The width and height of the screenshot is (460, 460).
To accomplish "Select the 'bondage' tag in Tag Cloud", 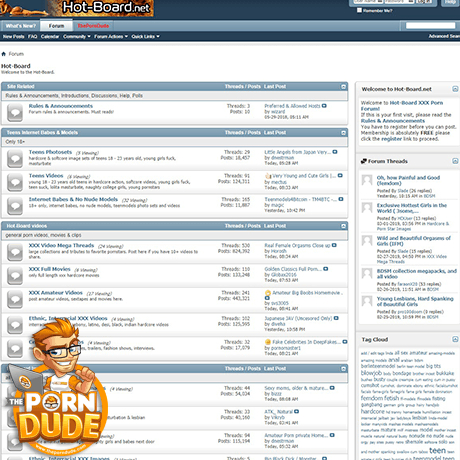I will [402, 373].
